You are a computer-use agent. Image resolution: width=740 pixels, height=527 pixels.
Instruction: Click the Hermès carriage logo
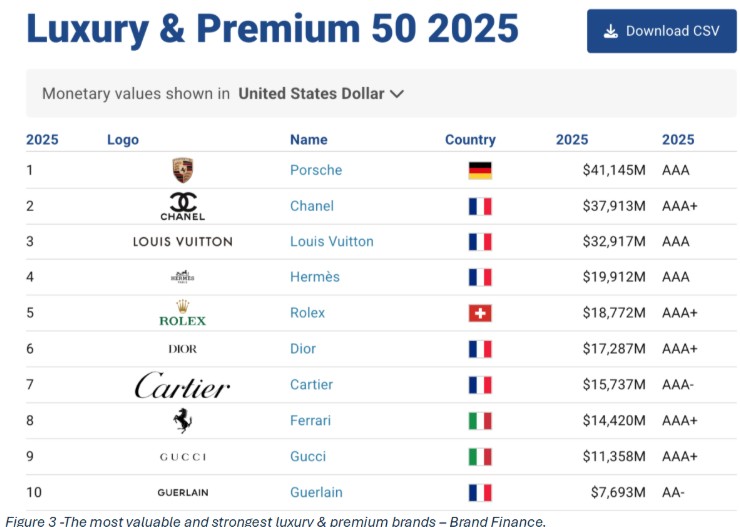[x=183, y=277]
